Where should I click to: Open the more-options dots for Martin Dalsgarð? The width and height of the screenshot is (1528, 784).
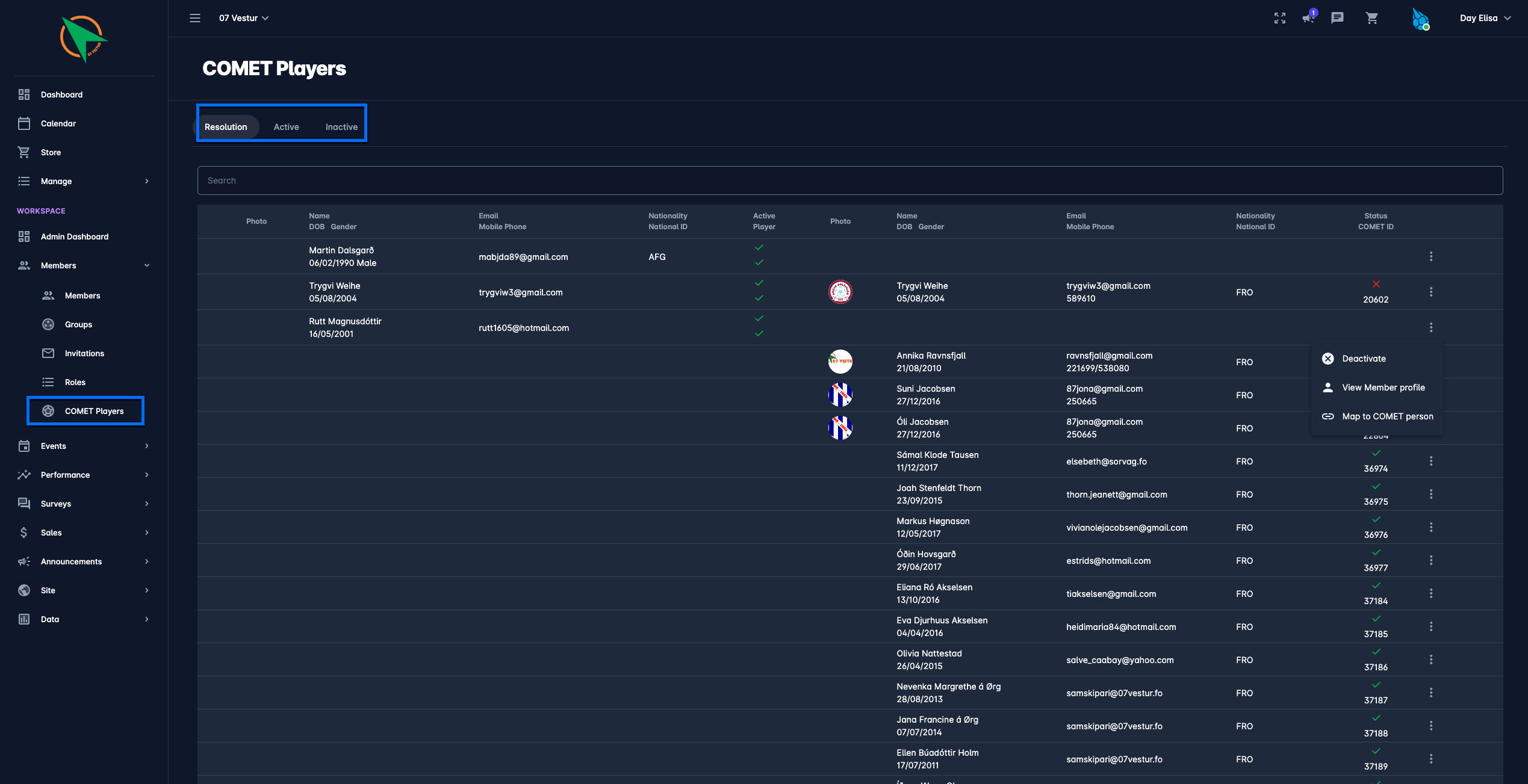pos(1431,256)
